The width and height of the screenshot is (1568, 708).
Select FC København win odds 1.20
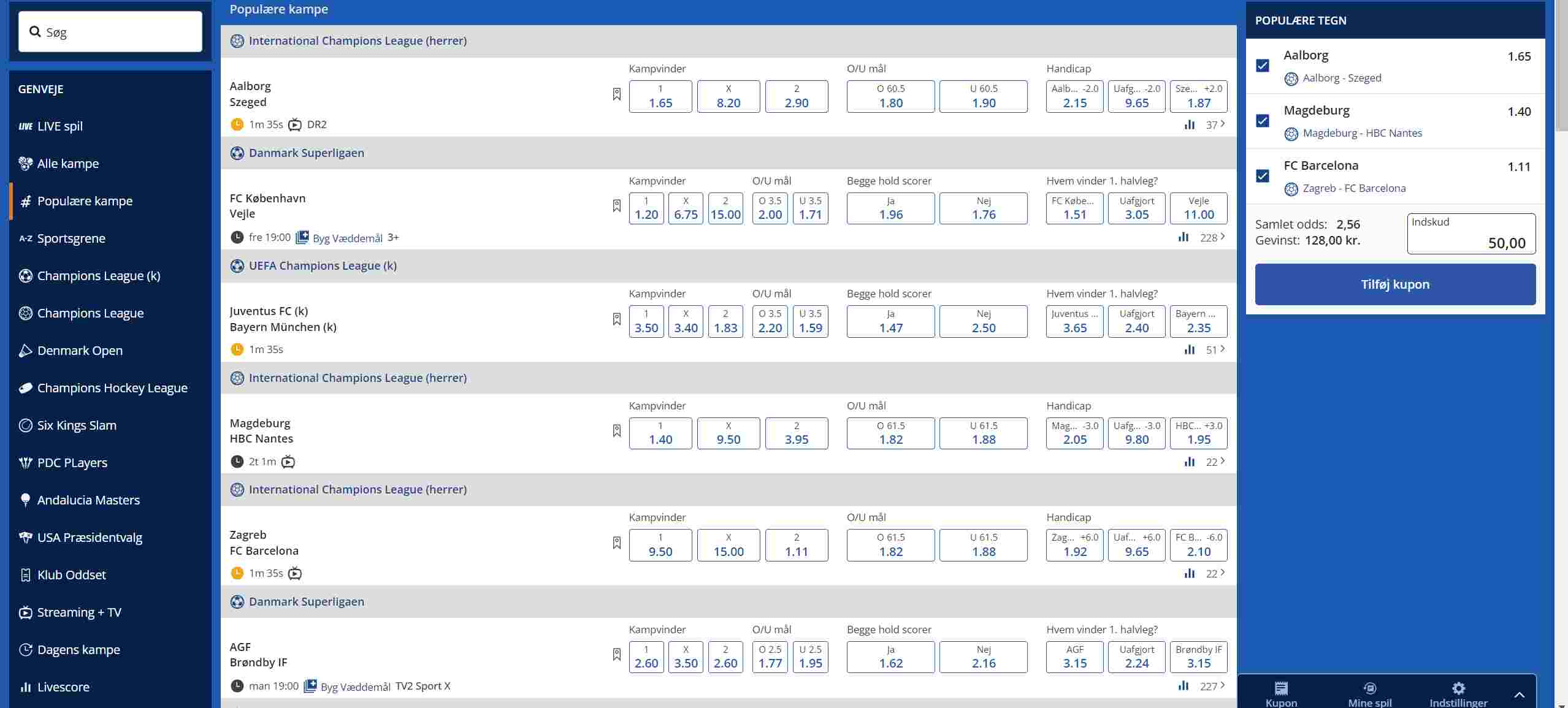click(646, 208)
